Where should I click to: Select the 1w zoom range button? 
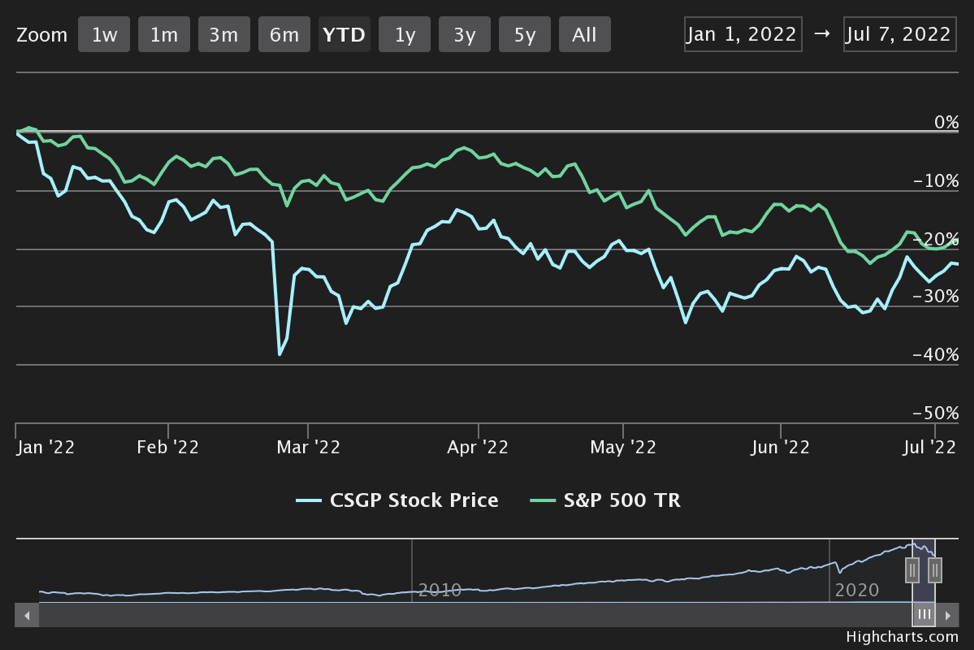(x=104, y=35)
